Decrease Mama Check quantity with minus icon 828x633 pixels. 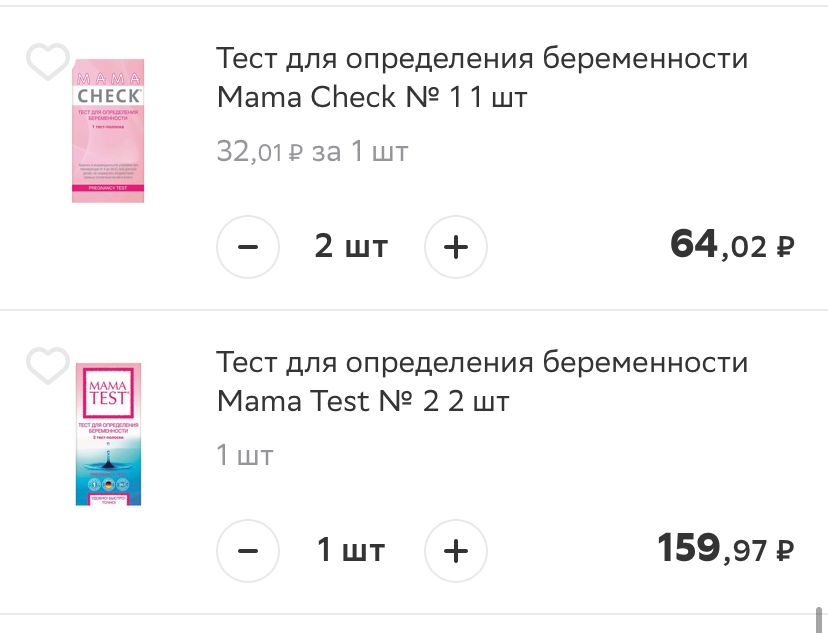[x=247, y=247]
